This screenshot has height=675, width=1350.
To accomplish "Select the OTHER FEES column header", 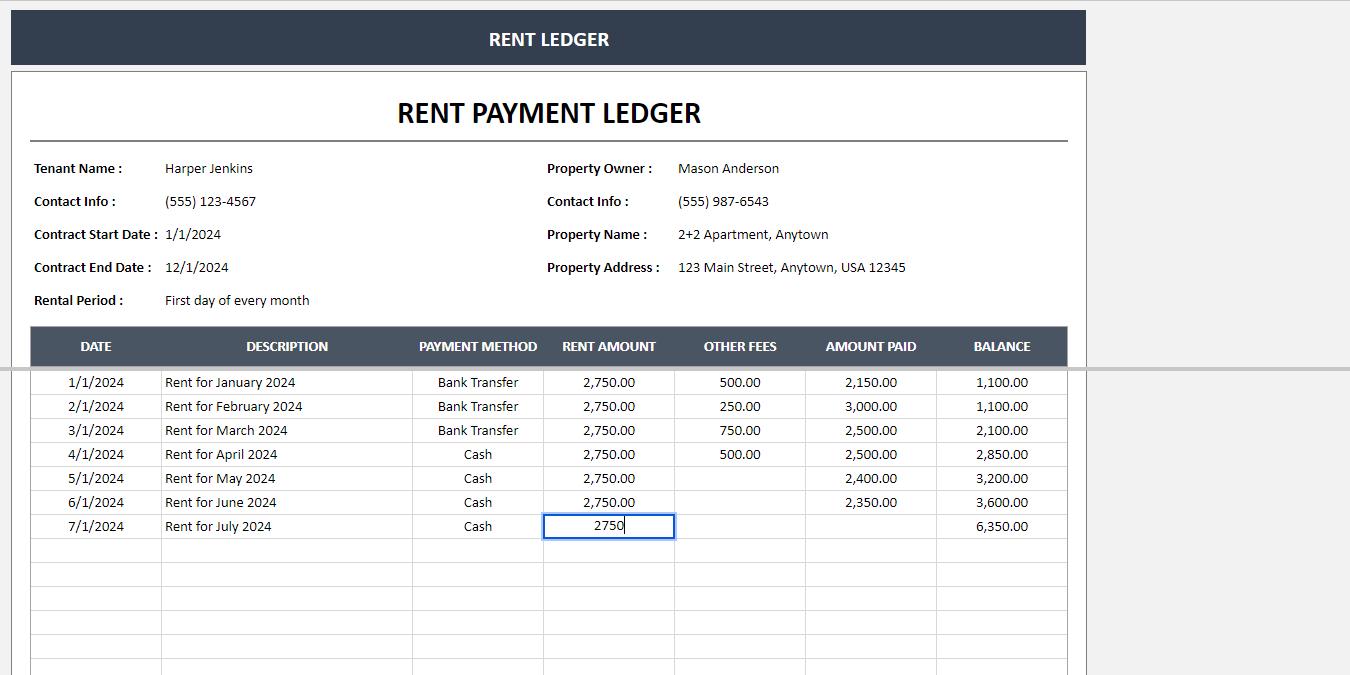I will click(x=740, y=346).
